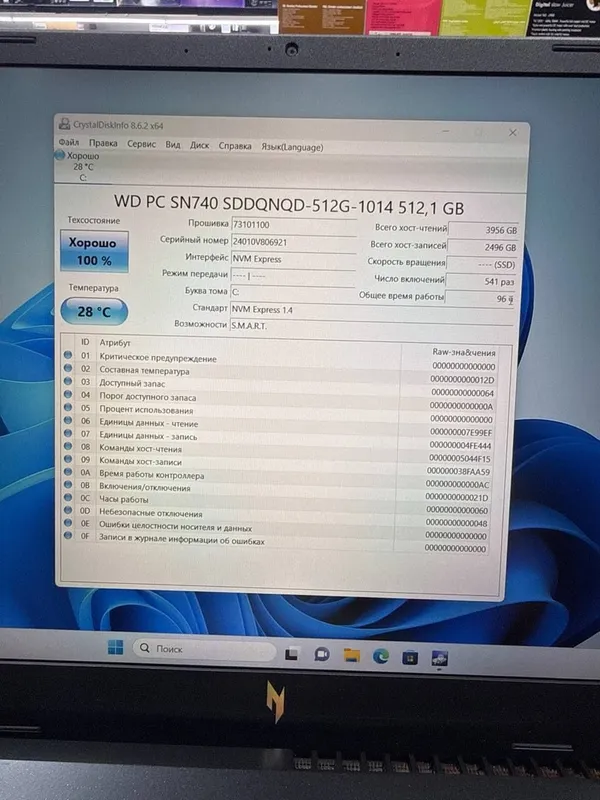Image resolution: width=600 pixels, height=800 pixels.
Task: Open the Диск menu
Action: point(199,145)
